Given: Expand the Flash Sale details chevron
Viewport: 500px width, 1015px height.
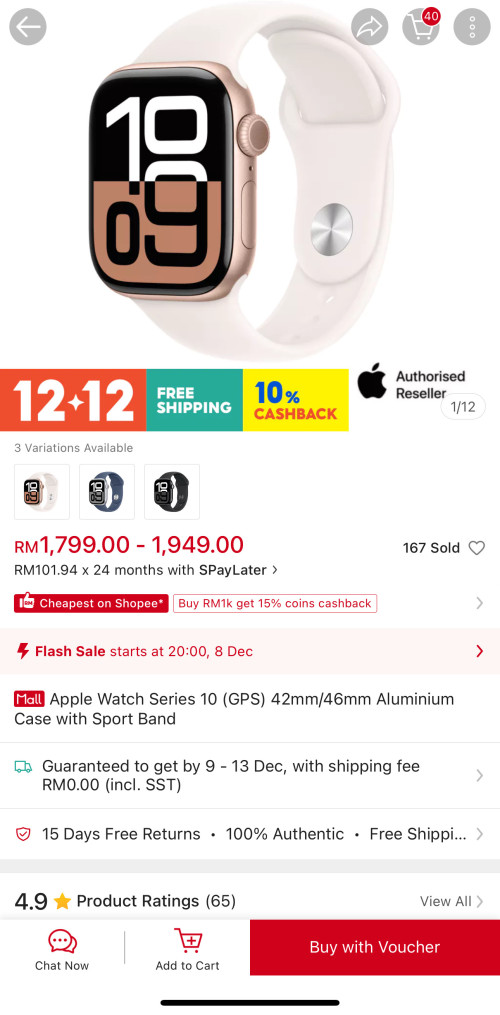Looking at the screenshot, I should (x=479, y=651).
